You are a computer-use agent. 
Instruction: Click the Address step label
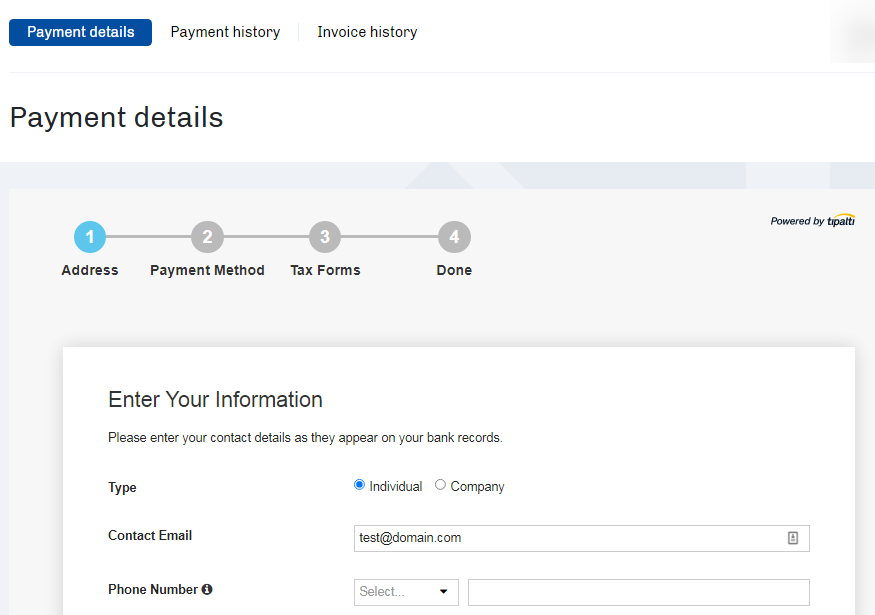90,270
